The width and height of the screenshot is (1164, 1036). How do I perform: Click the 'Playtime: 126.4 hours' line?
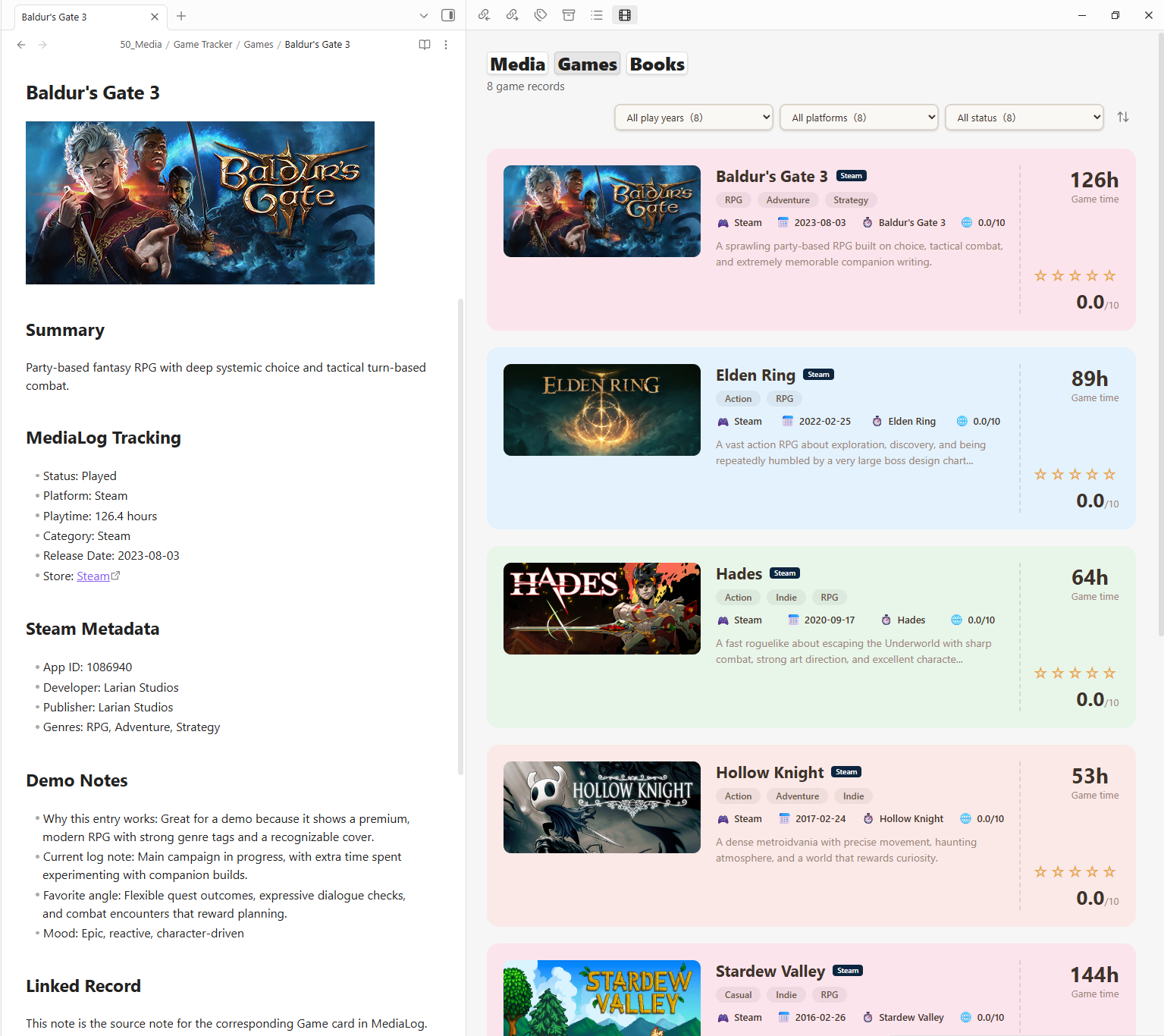100,516
